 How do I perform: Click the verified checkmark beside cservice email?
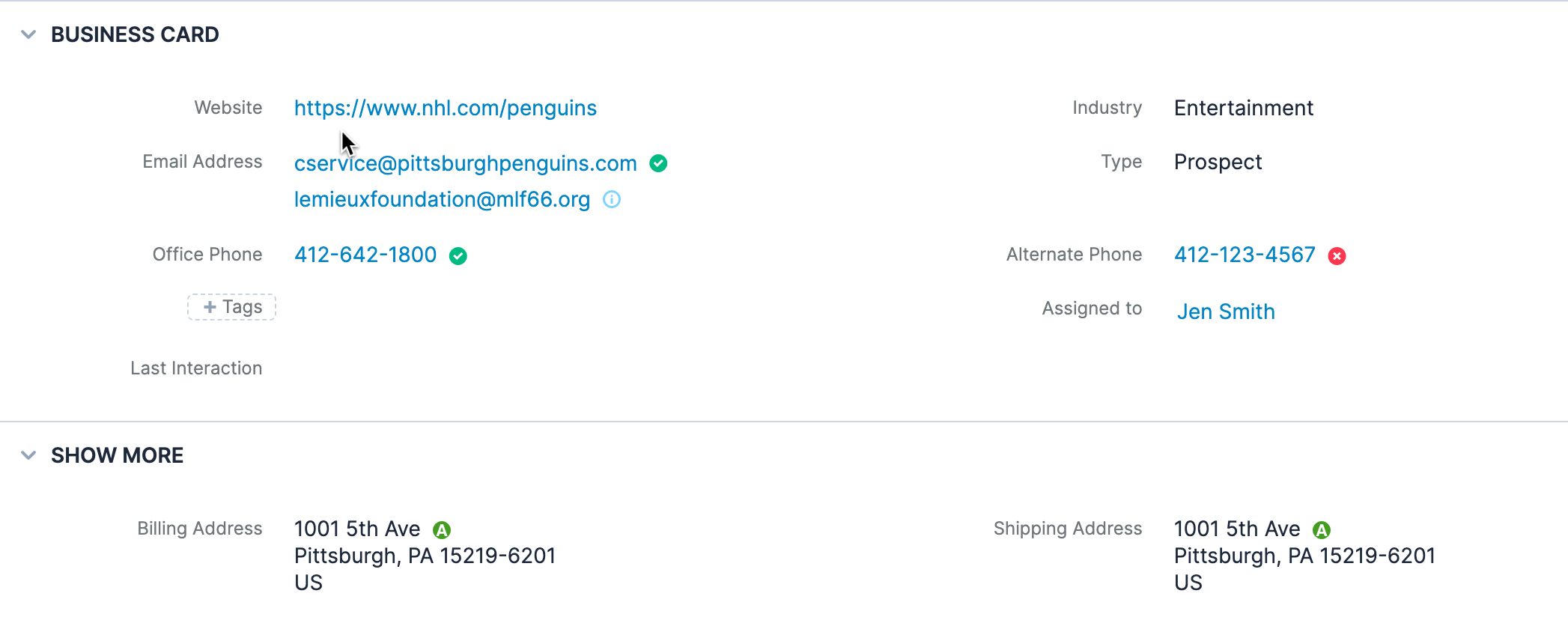click(658, 163)
